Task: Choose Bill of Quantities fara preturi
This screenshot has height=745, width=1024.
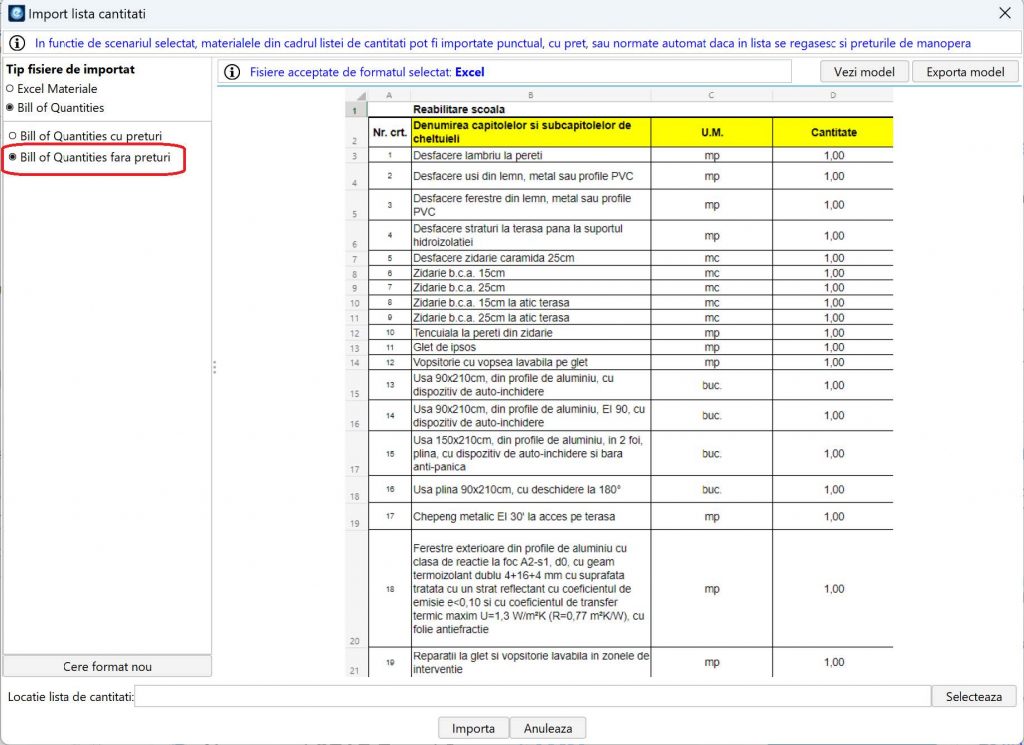Action: (89, 157)
